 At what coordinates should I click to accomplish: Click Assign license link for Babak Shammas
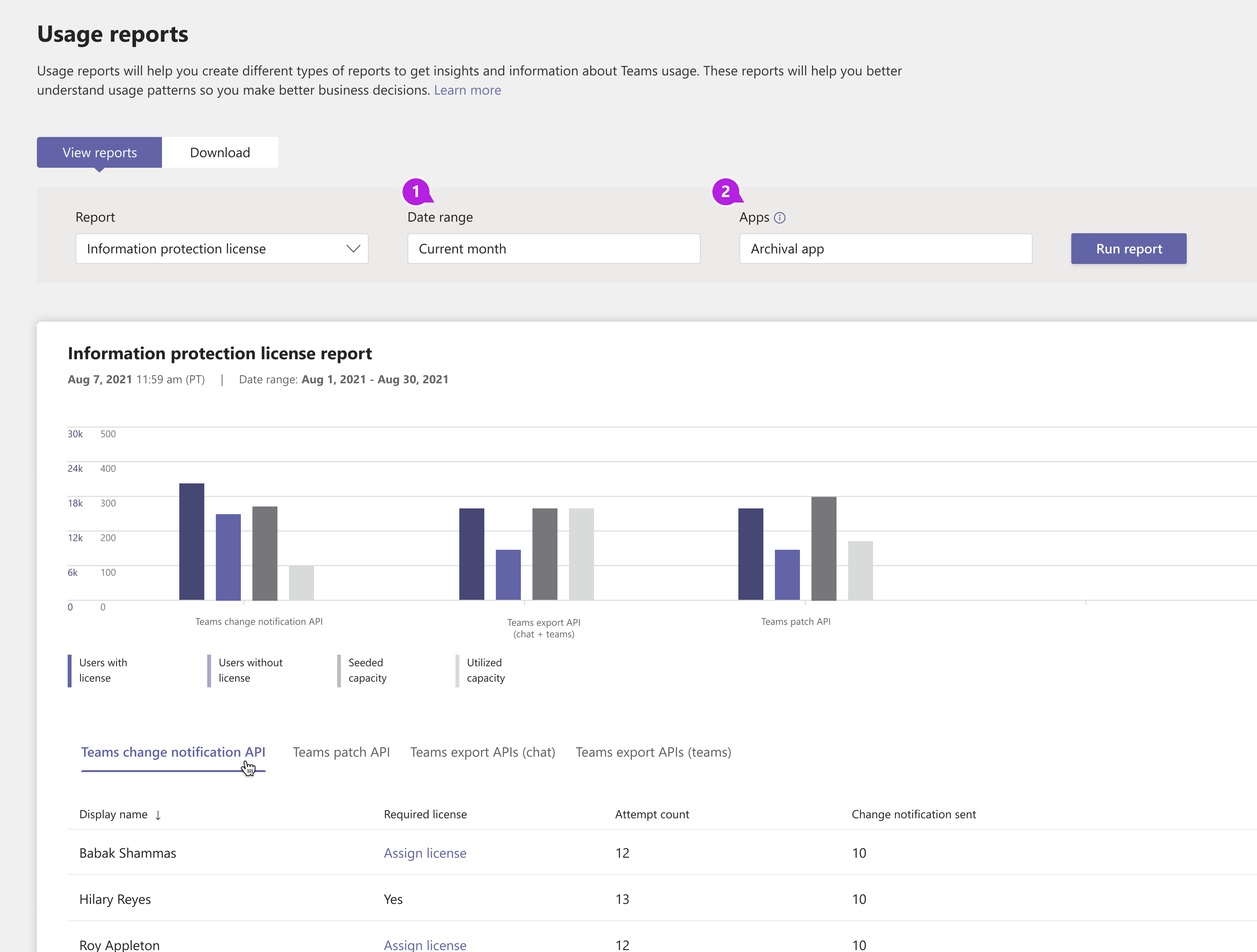[x=424, y=852]
